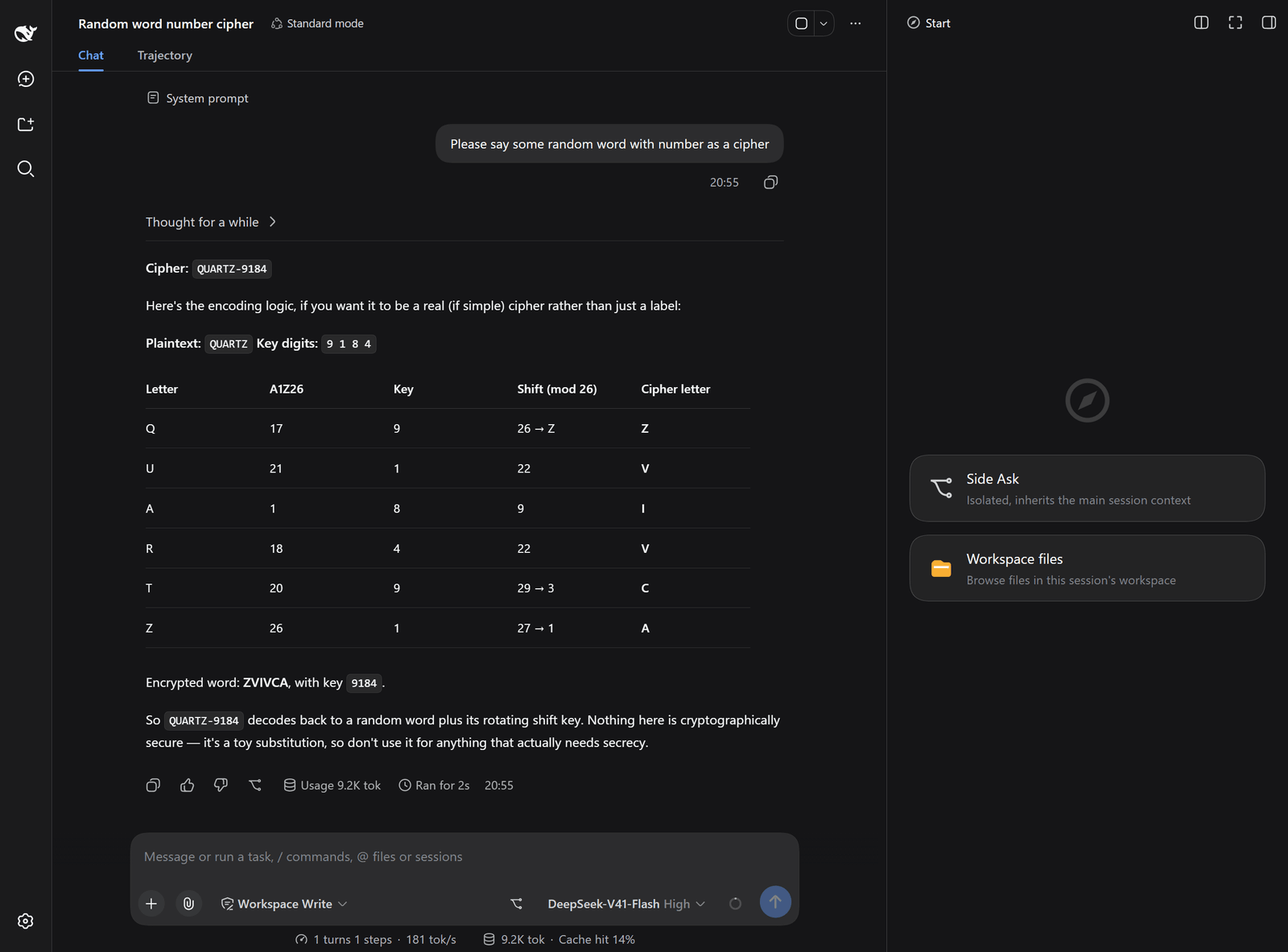Click the side-ask branch icon in composer
Image resolution: width=1288 pixels, height=952 pixels.
[517, 904]
